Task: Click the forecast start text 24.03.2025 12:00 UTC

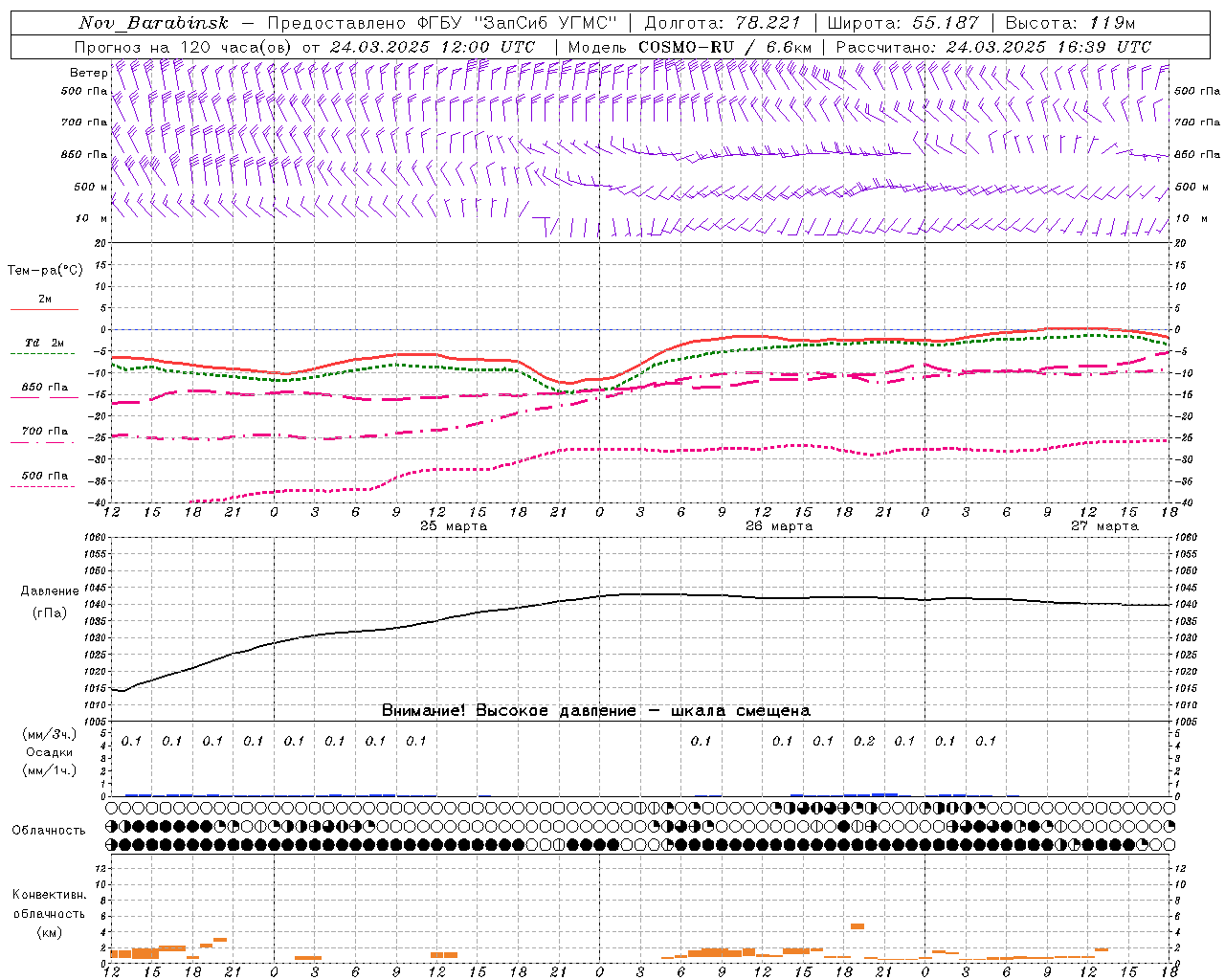Action: pyautogui.click(x=432, y=47)
